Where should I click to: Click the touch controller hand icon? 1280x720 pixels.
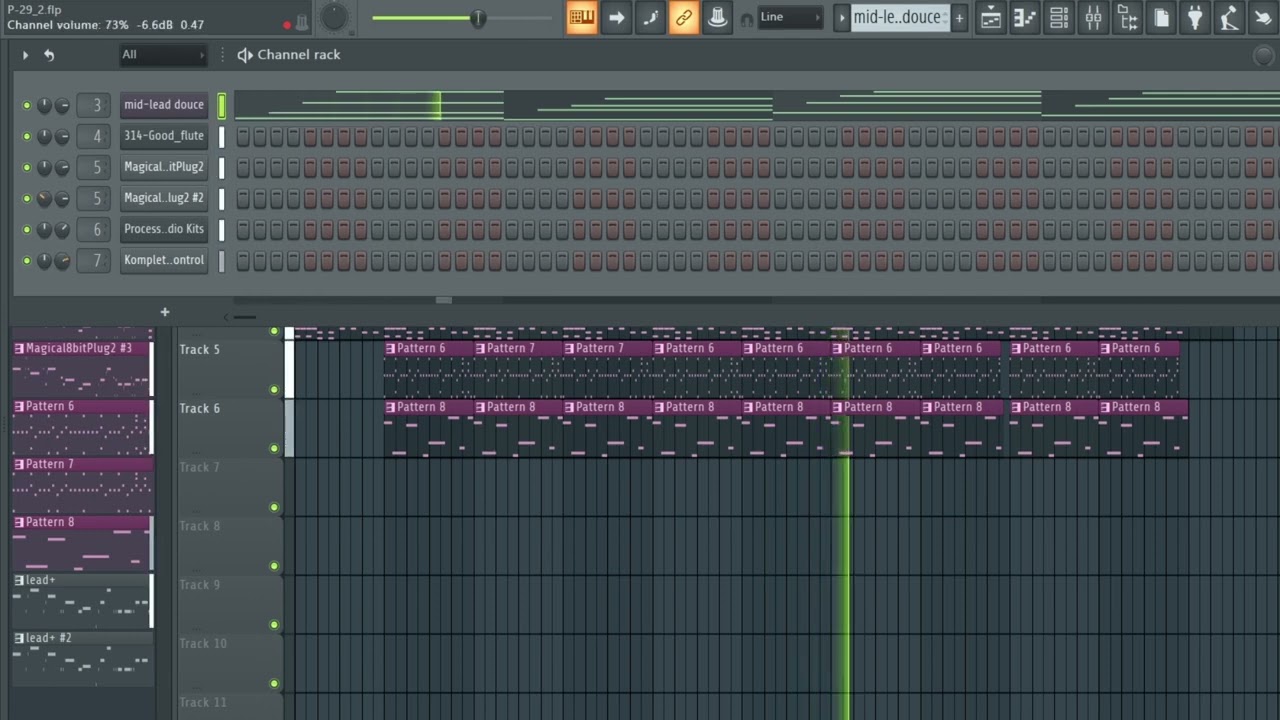[1265, 17]
